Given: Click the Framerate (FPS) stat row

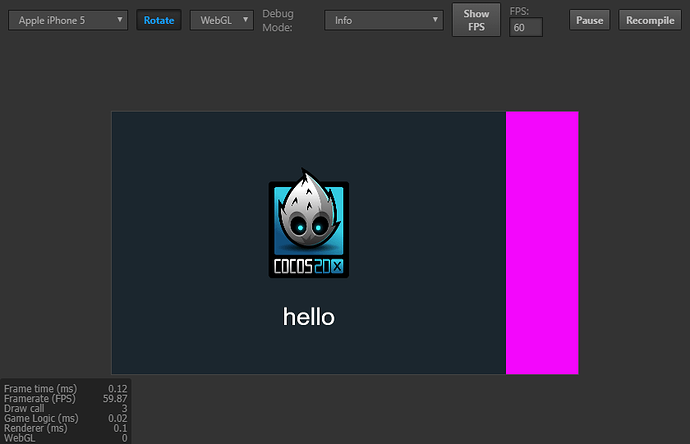Looking at the screenshot, I should (66, 399).
